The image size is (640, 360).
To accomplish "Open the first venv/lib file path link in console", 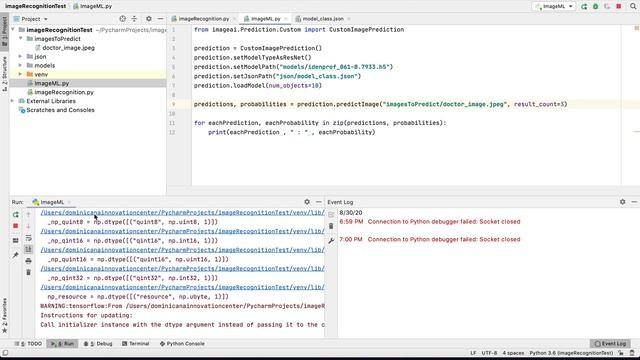I will coord(182,213).
